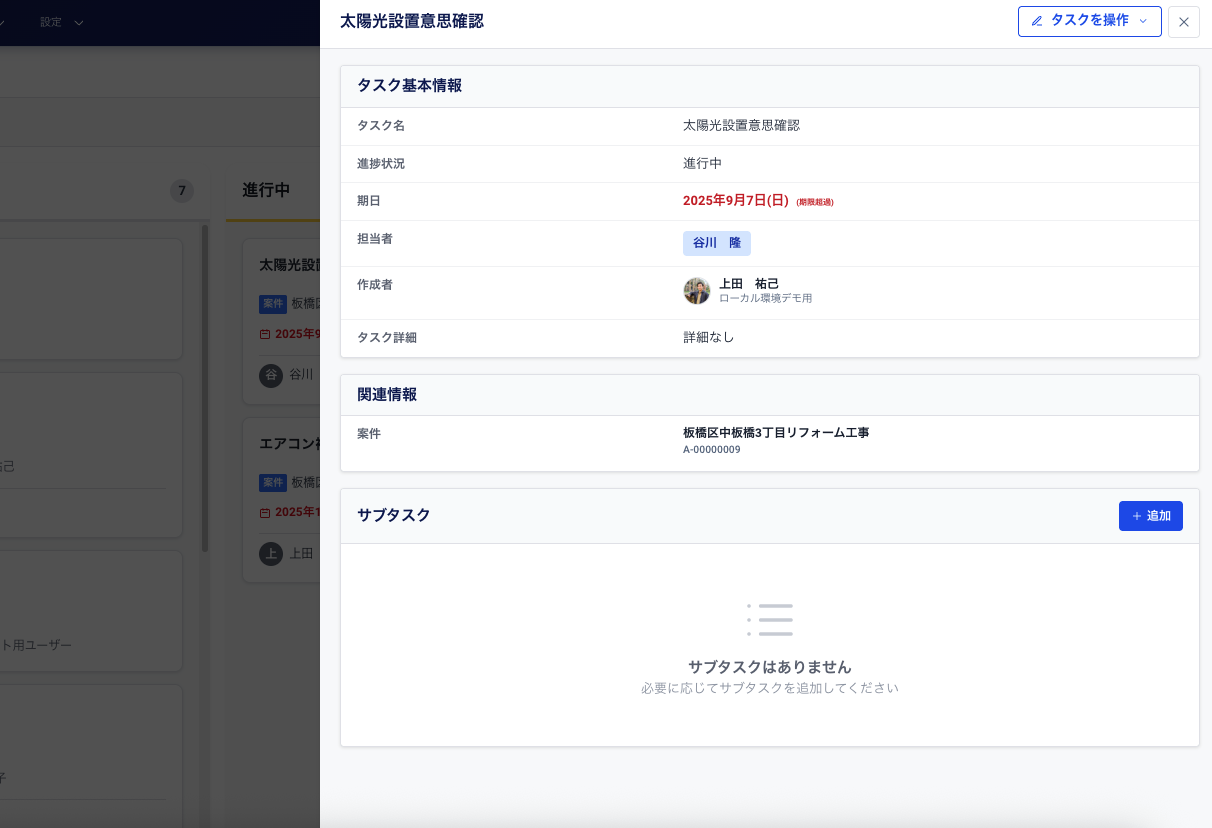1212x828 pixels.
Task: Click 上田 祐己 creator avatar photo
Action: click(696, 291)
